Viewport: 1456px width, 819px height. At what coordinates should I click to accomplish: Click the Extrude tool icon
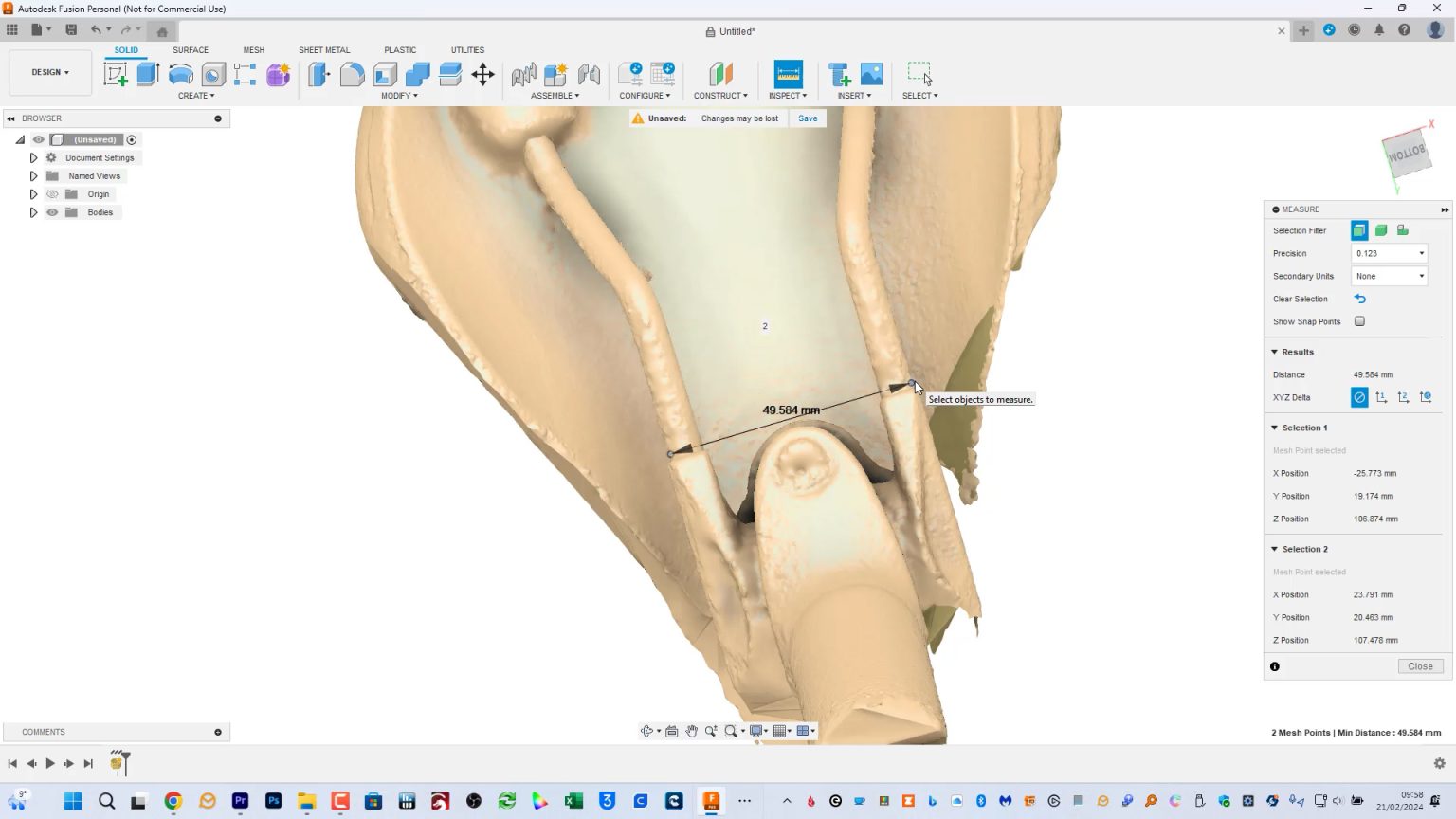148,74
